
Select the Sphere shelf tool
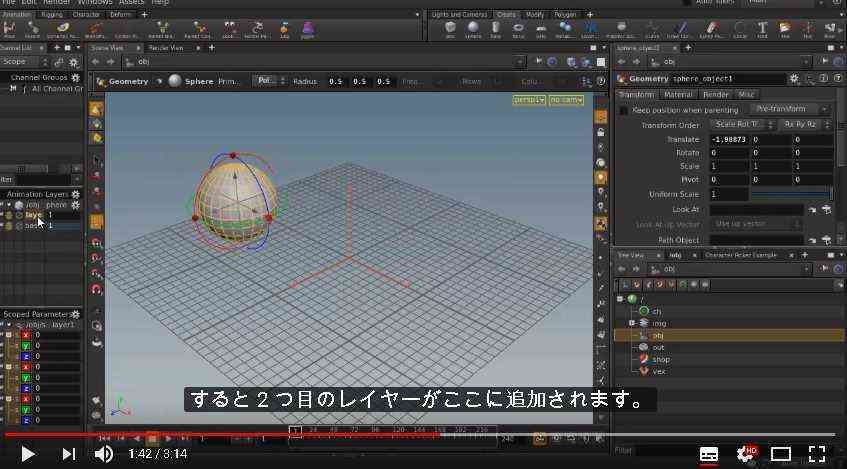click(473, 29)
